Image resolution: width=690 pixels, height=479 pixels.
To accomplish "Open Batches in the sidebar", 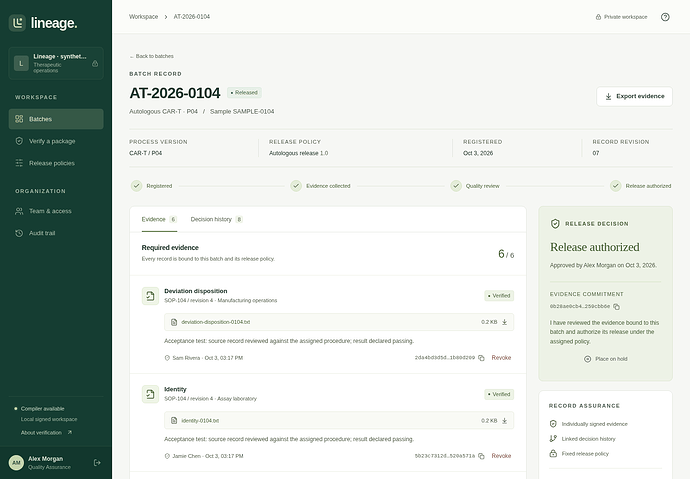I will click(x=56, y=119).
